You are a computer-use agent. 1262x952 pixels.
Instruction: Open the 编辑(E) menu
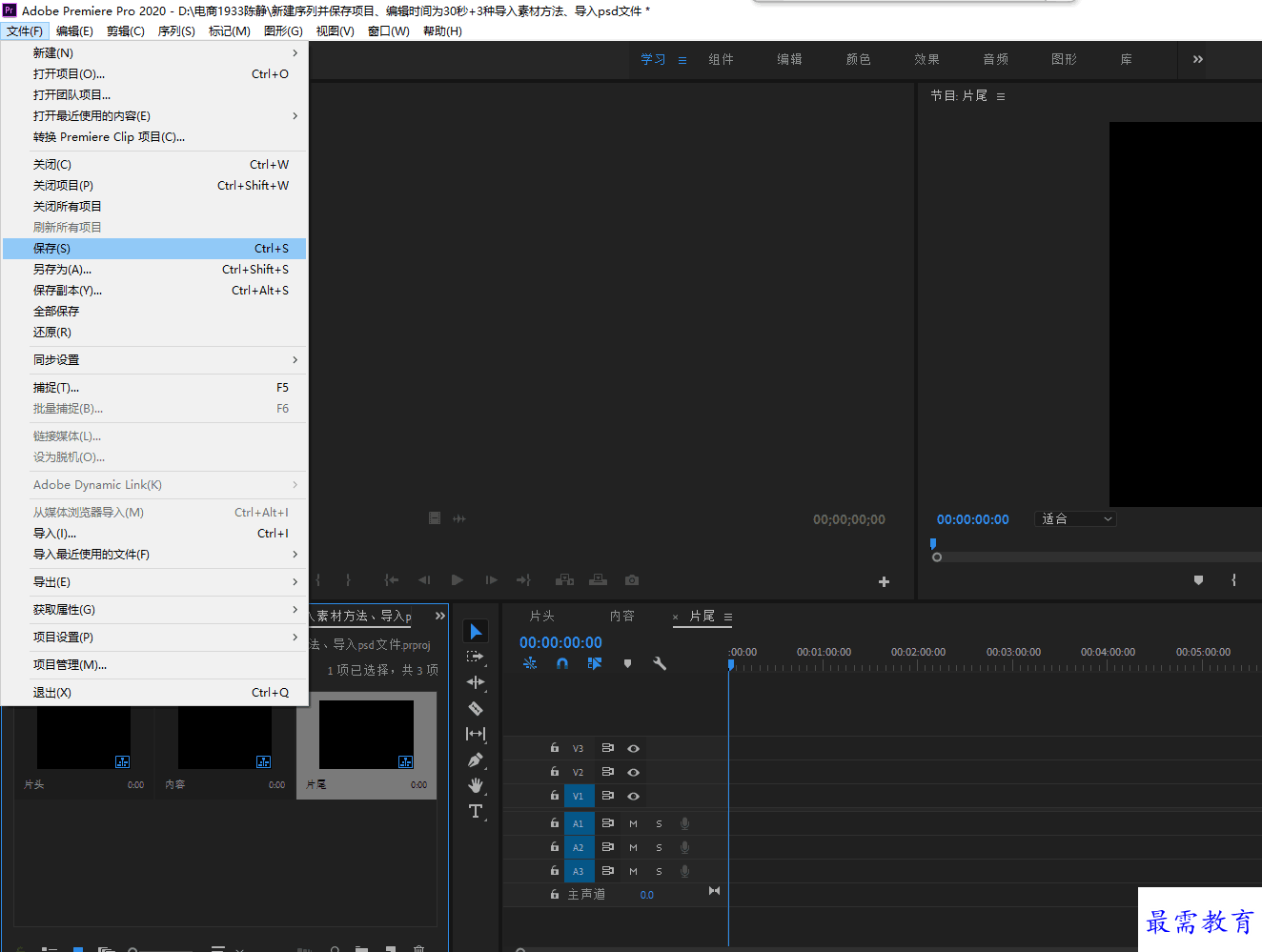tap(74, 31)
